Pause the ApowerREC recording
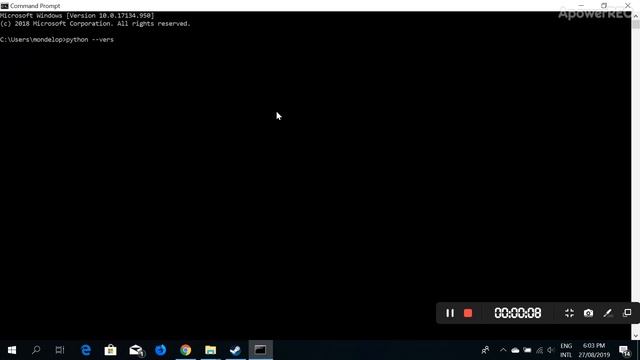Image resolution: width=640 pixels, height=360 pixels. (449, 313)
